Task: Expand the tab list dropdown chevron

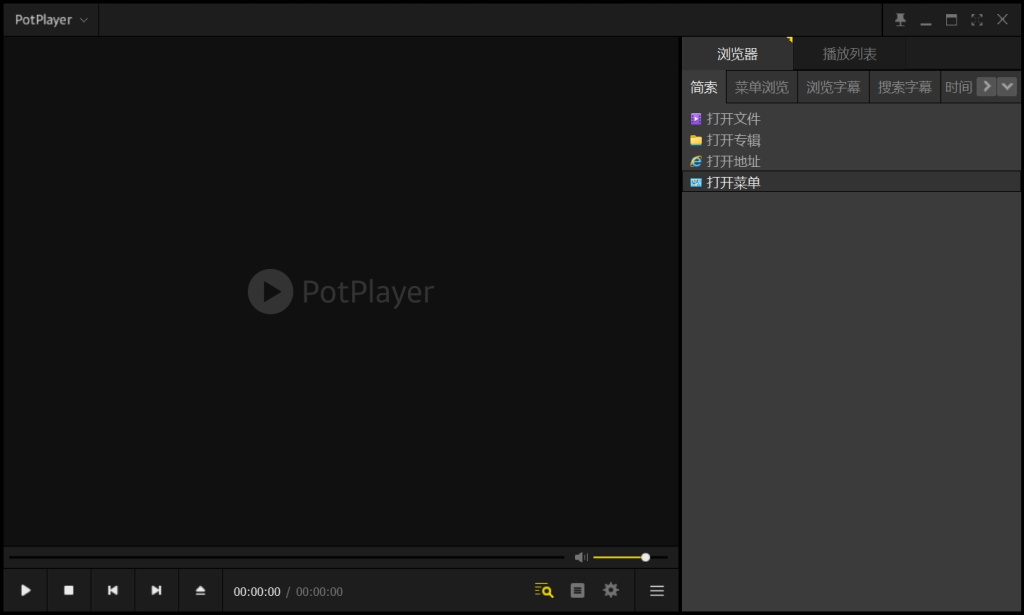Action: click(x=1007, y=86)
